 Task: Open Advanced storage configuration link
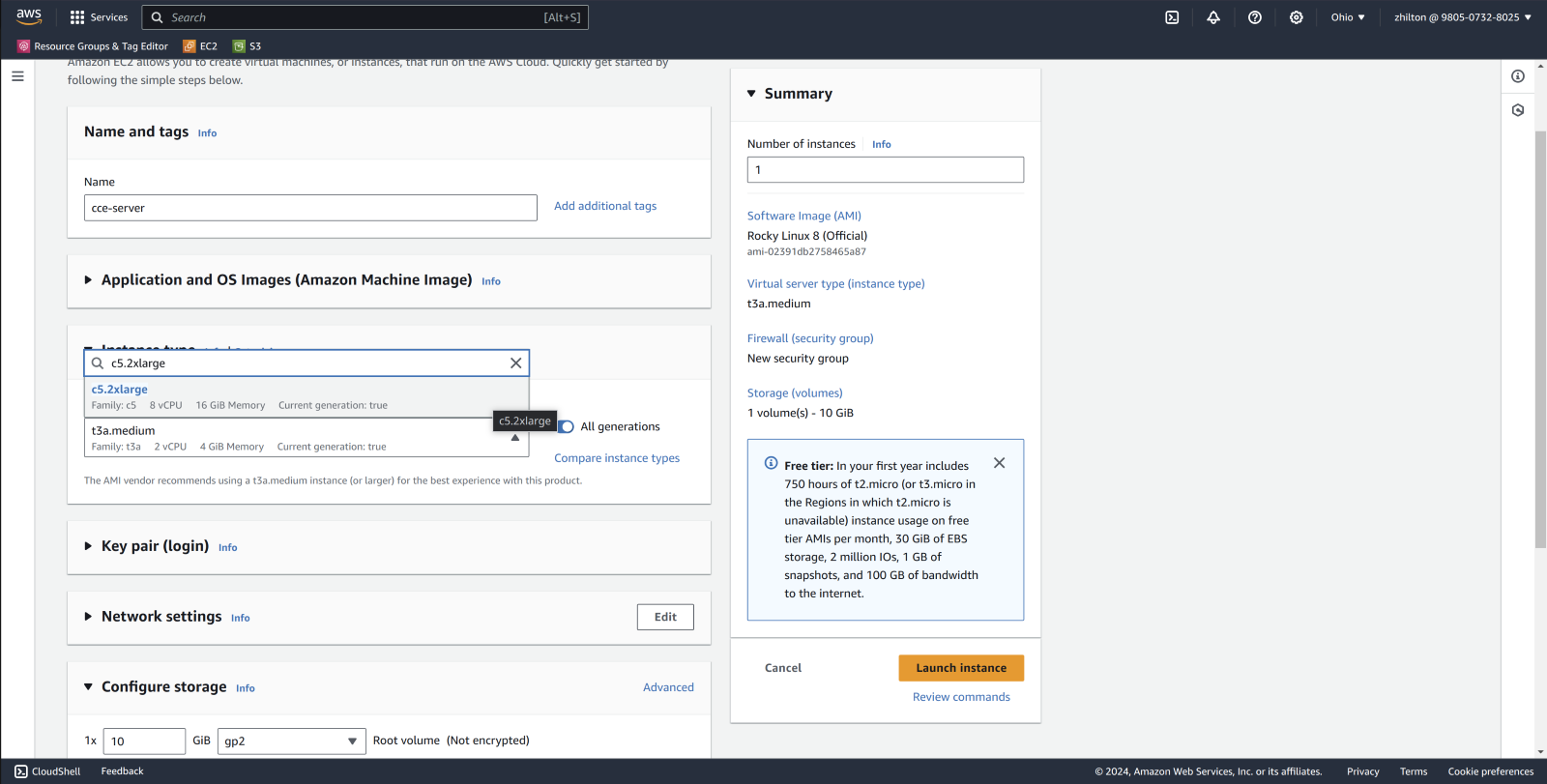668,687
